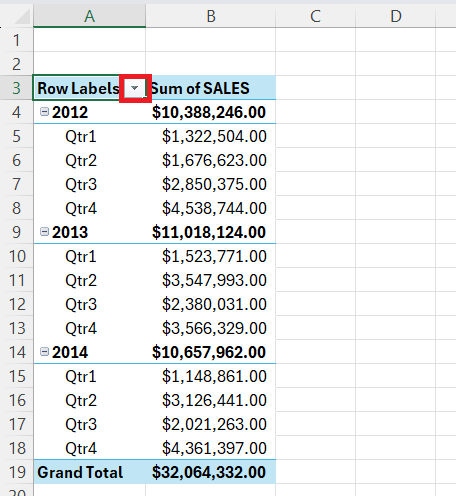This screenshot has width=456, height=496.
Task: Select the 2012 row label
Action: (70, 112)
